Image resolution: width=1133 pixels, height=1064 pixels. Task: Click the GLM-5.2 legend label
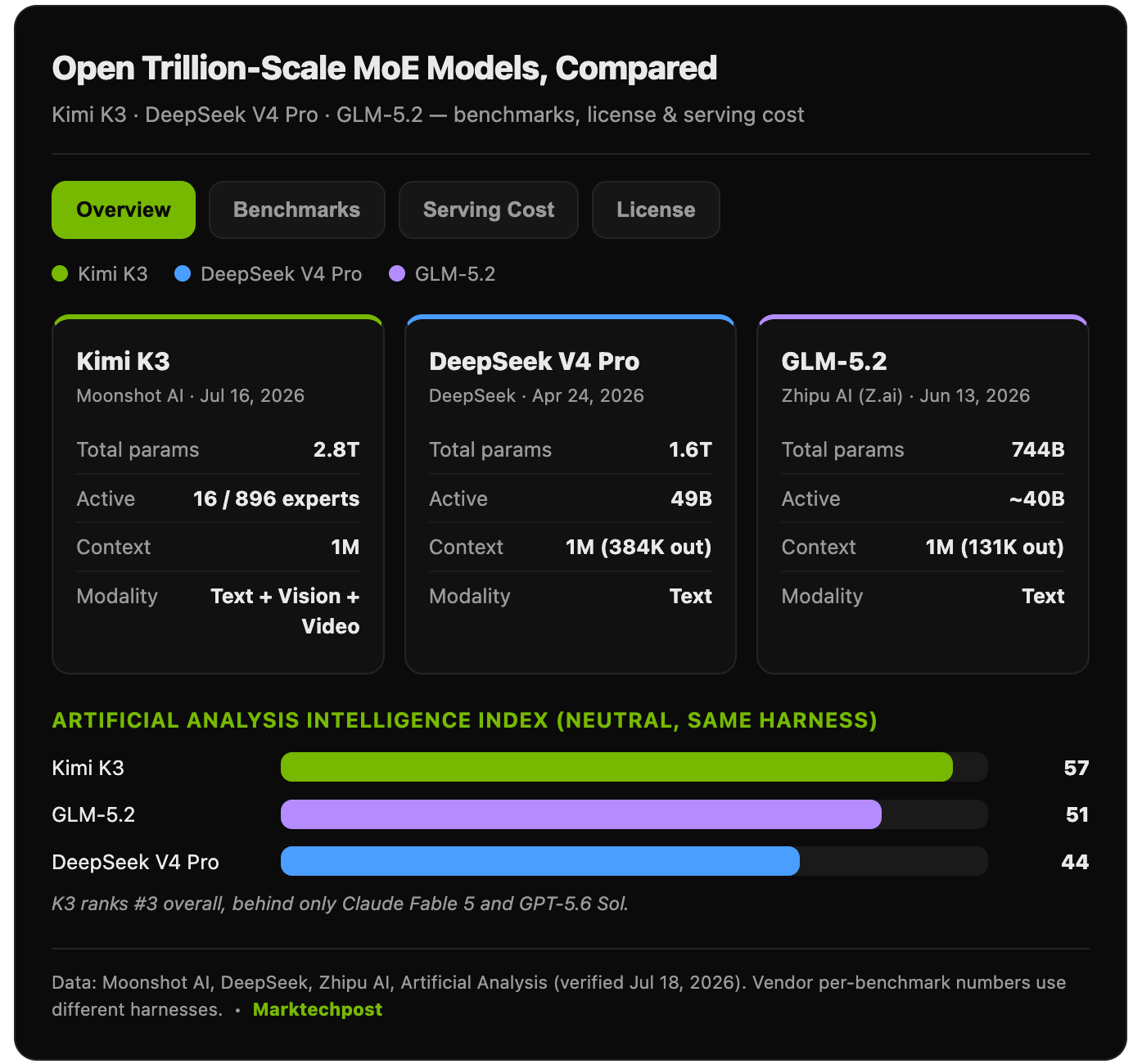coord(455,273)
